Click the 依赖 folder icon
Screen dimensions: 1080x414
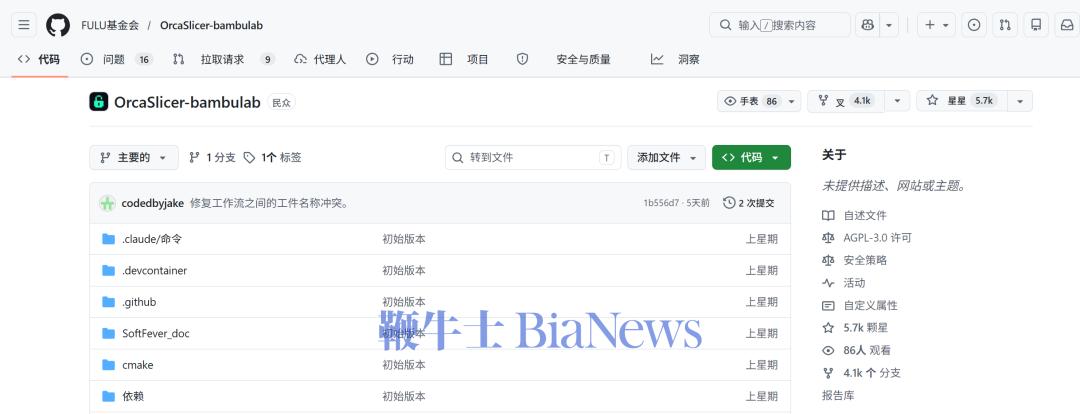click(108, 396)
